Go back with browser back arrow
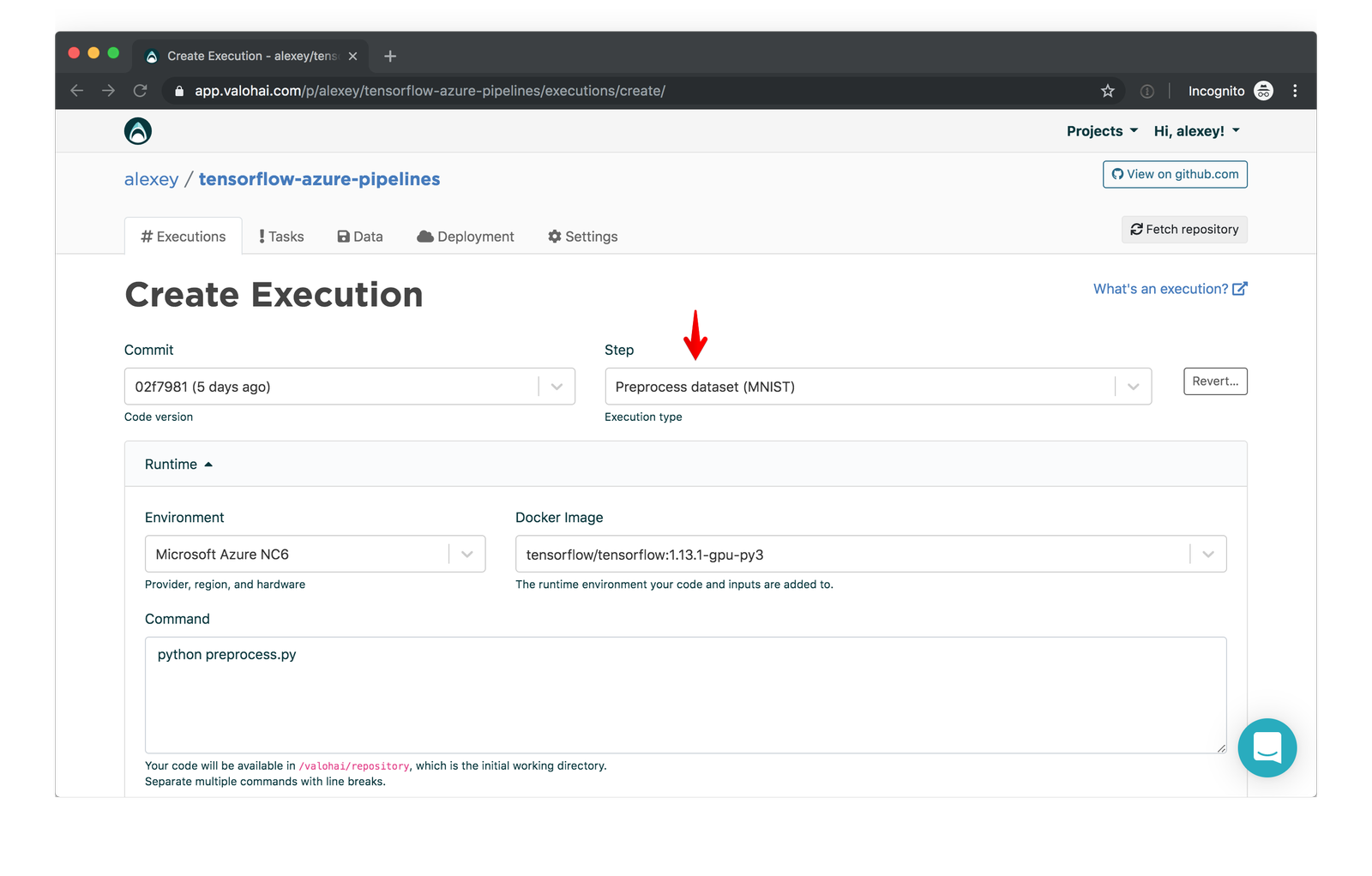Image resolution: width=1372 pixels, height=876 pixels. (77, 91)
